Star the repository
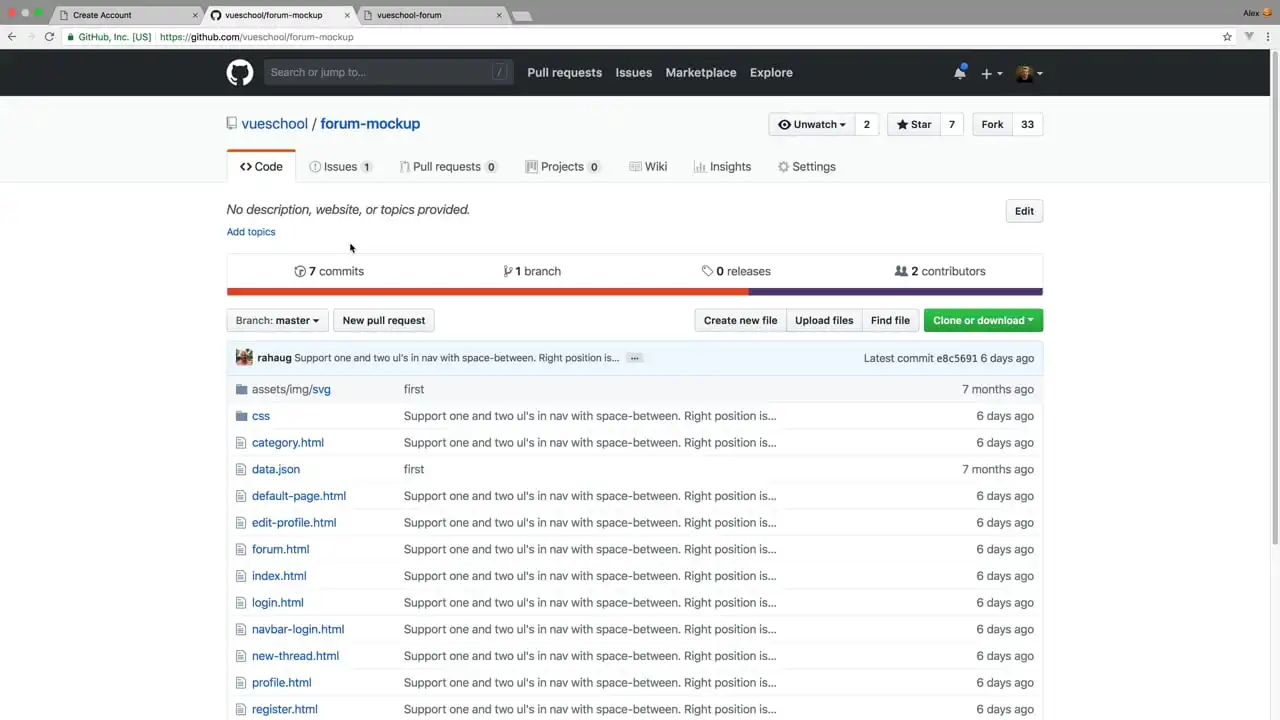This screenshot has width=1280, height=720. pyautogui.click(x=913, y=125)
